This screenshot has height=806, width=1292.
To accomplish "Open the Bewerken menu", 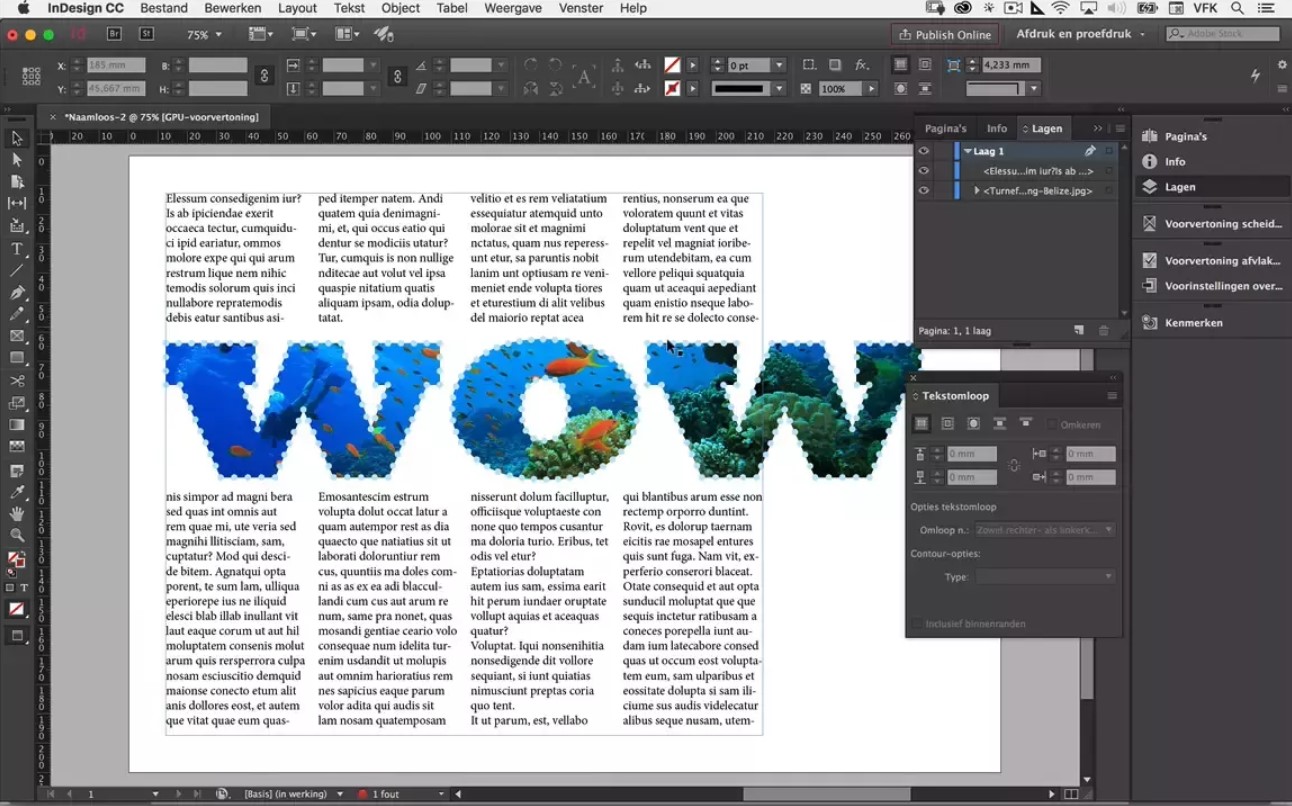I will 232,8.
